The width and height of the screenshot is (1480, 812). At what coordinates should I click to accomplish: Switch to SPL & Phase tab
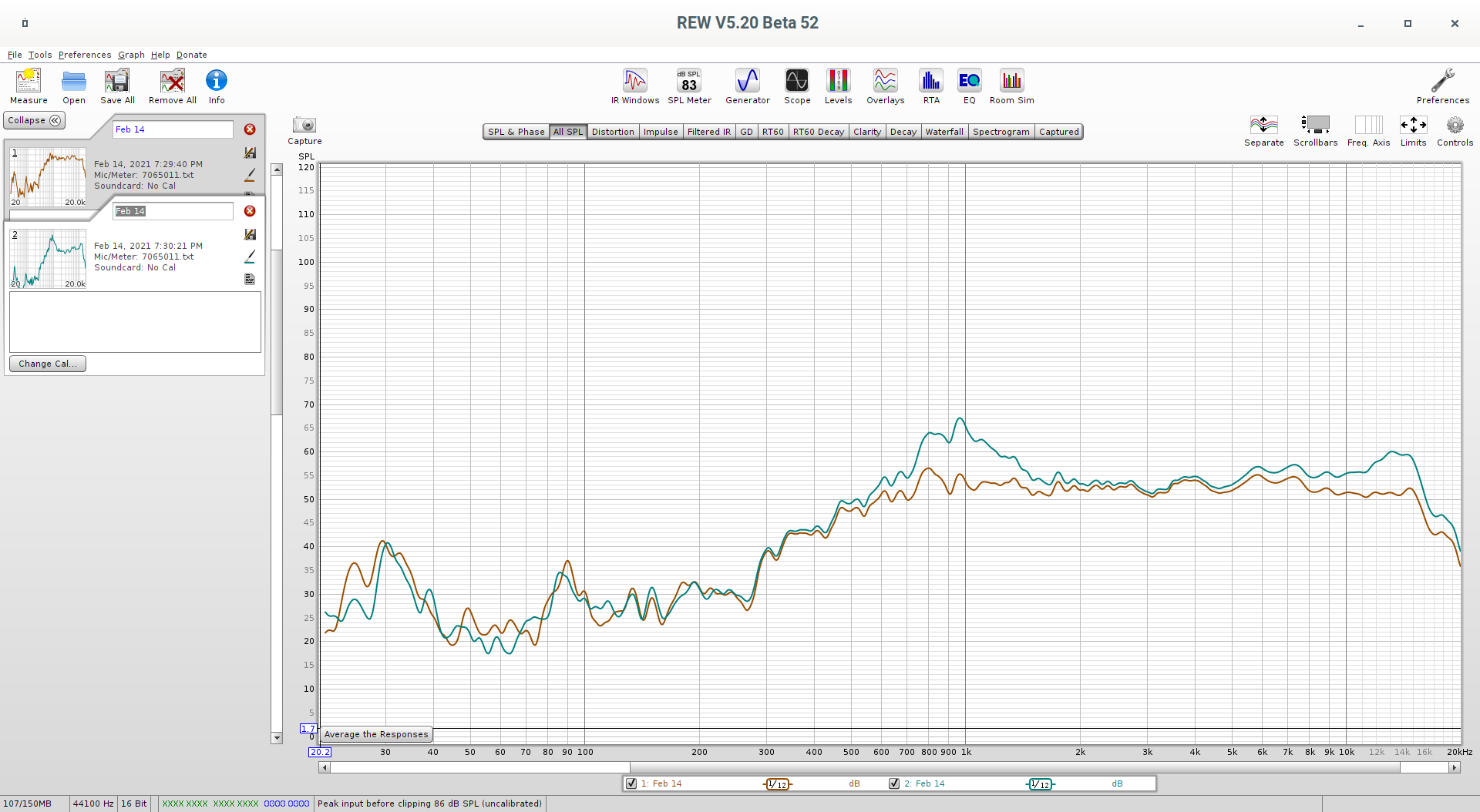point(516,132)
